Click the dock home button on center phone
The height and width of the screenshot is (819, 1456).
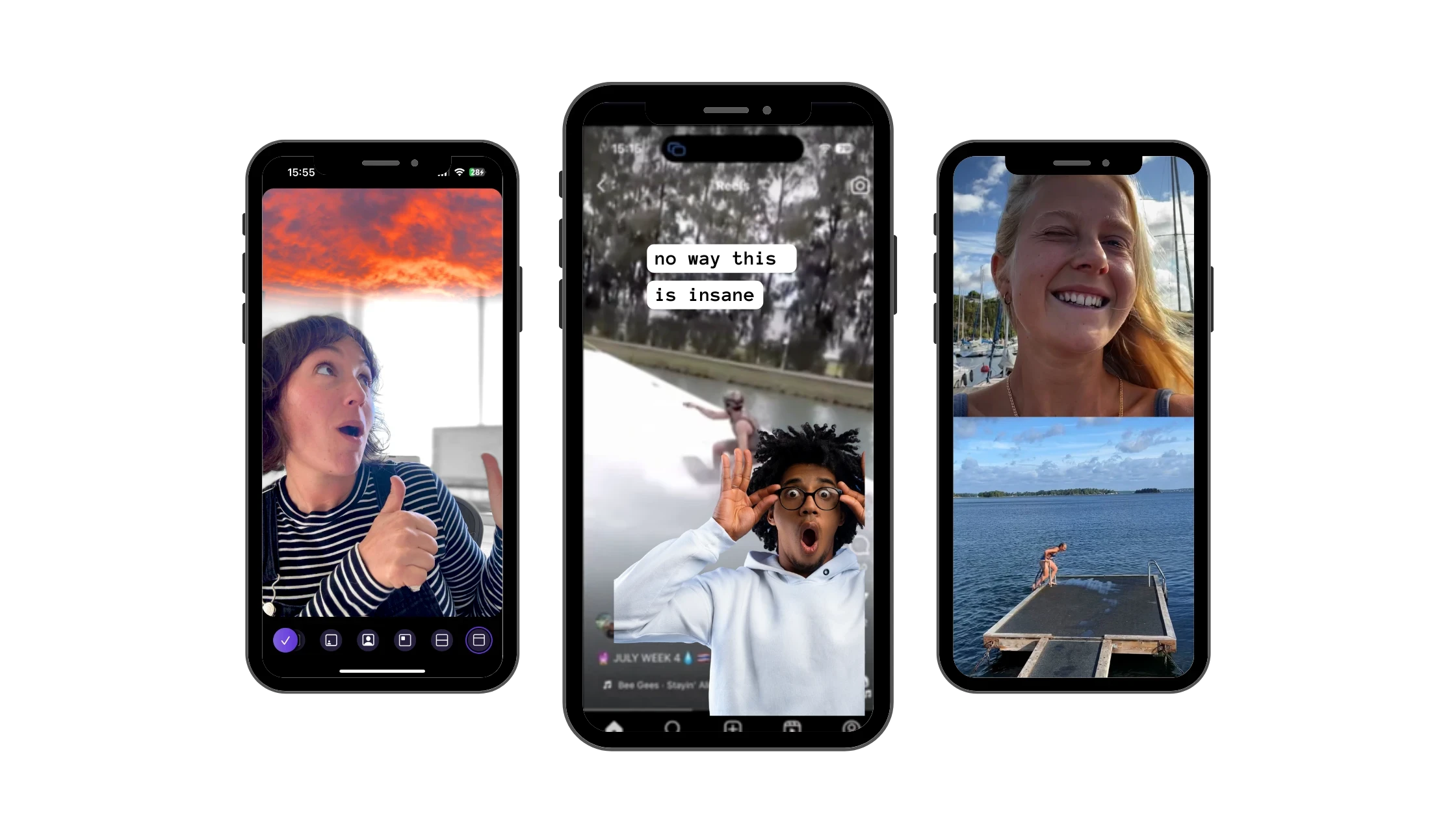pos(614,726)
